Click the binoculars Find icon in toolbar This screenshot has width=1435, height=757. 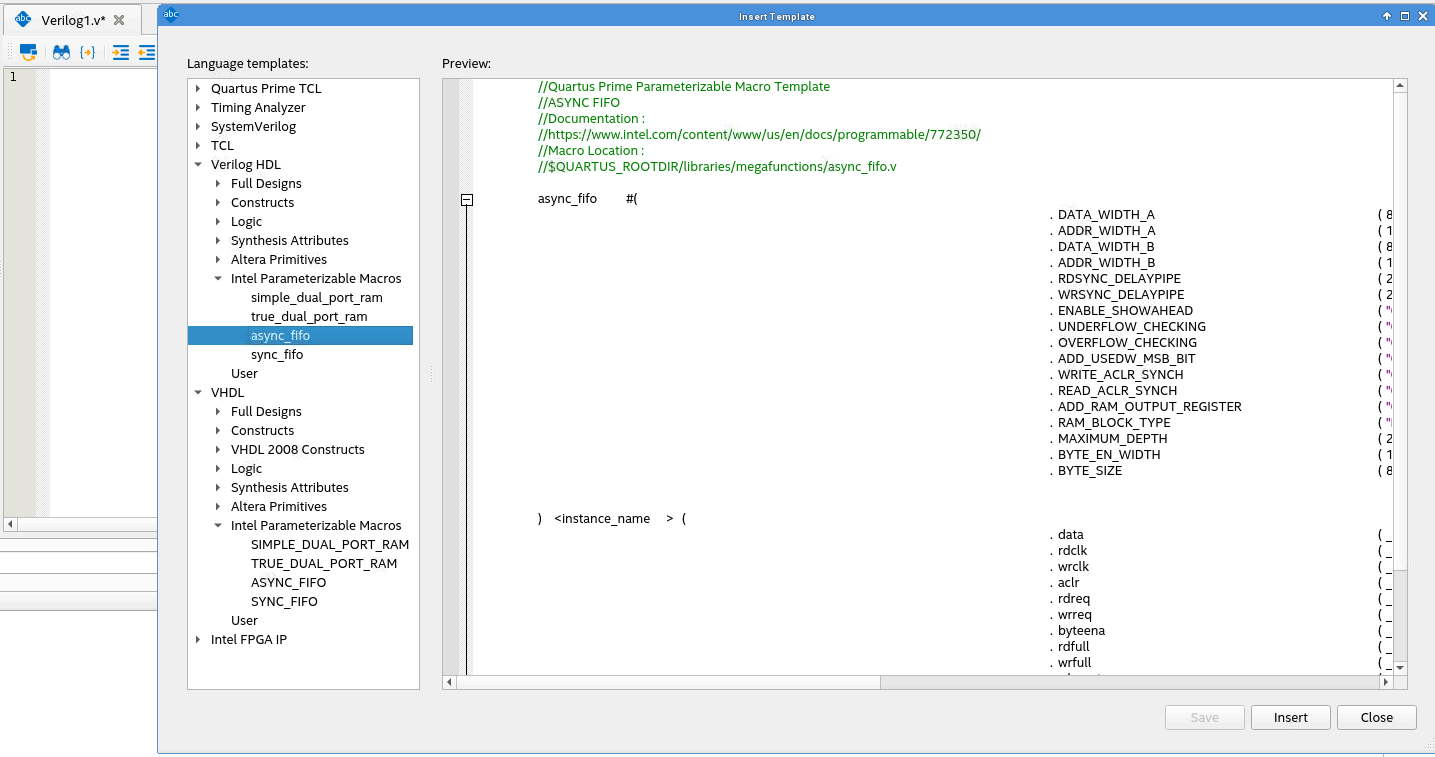tap(61, 52)
